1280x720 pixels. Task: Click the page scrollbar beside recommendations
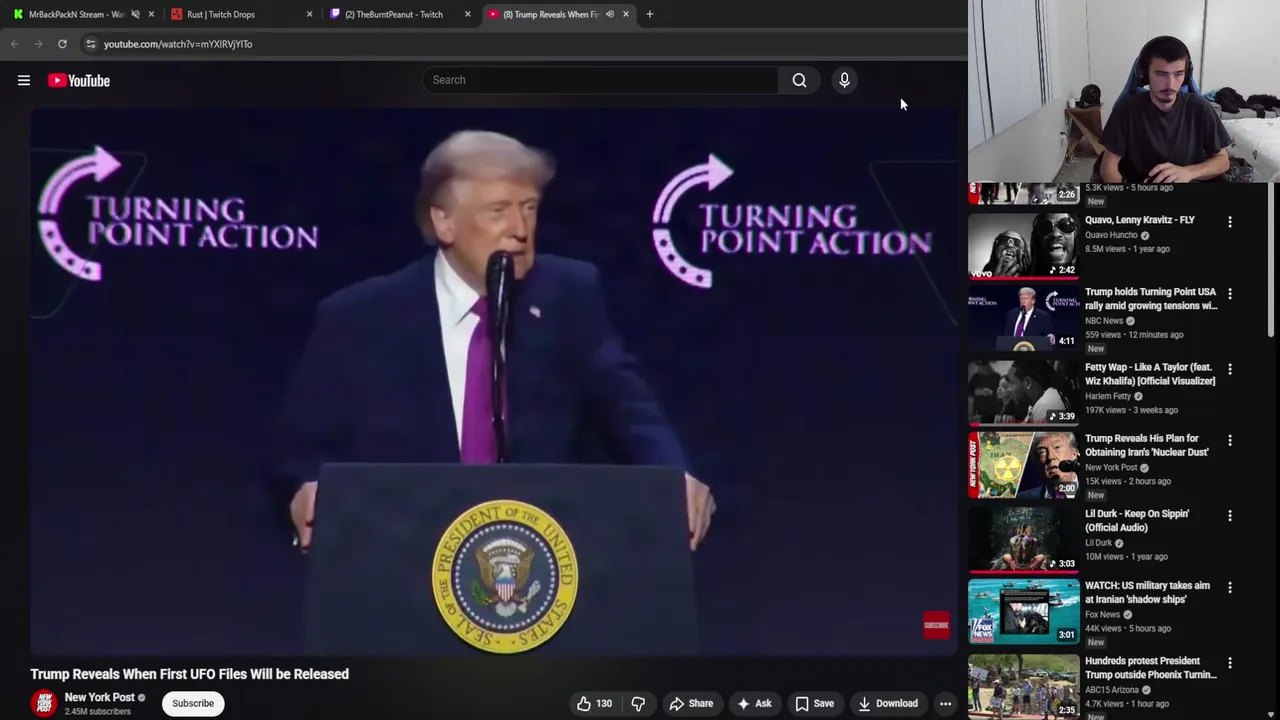pos(1273,260)
